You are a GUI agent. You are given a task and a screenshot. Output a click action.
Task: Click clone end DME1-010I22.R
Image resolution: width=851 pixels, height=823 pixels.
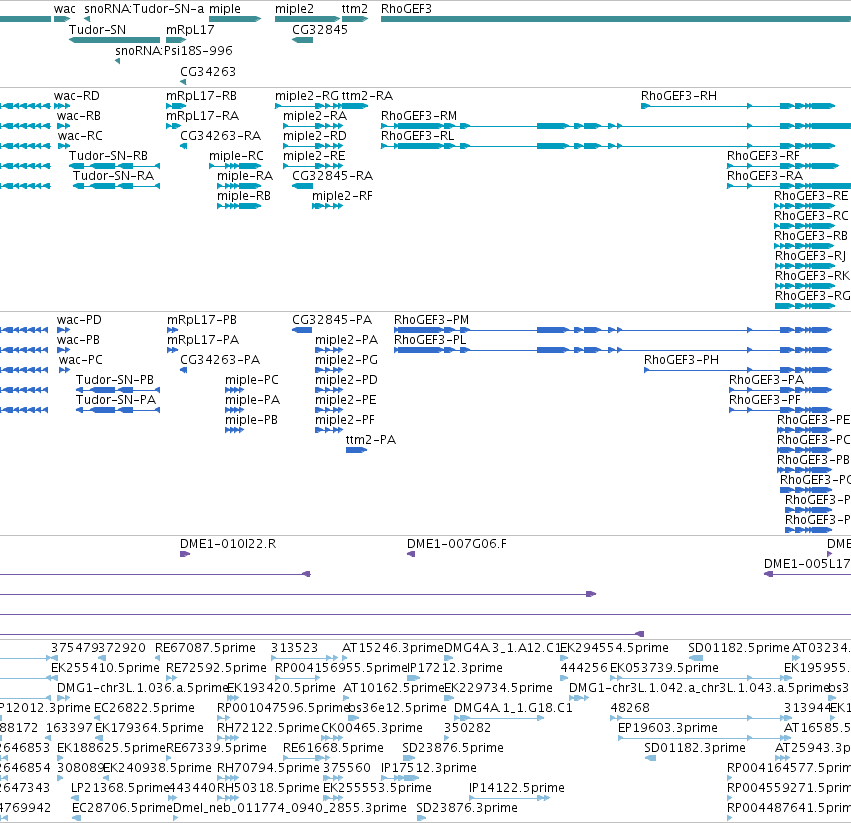pyautogui.click(x=185, y=554)
